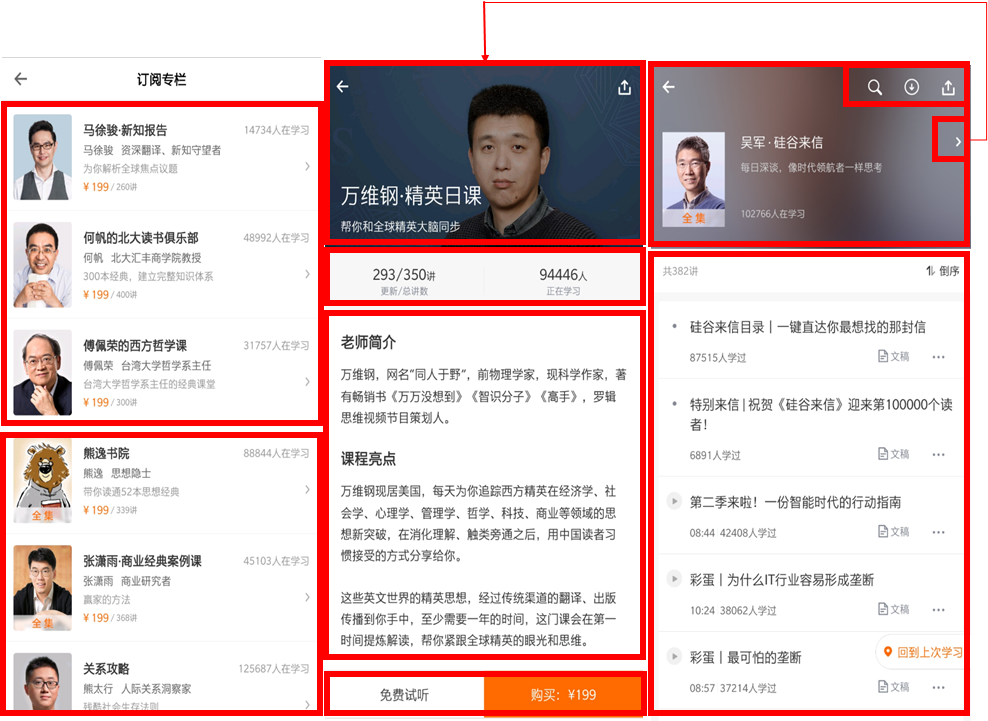The height and width of the screenshot is (721, 988).
Task: Tap 订阅专栏 page title
Action: tap(161, 80)
